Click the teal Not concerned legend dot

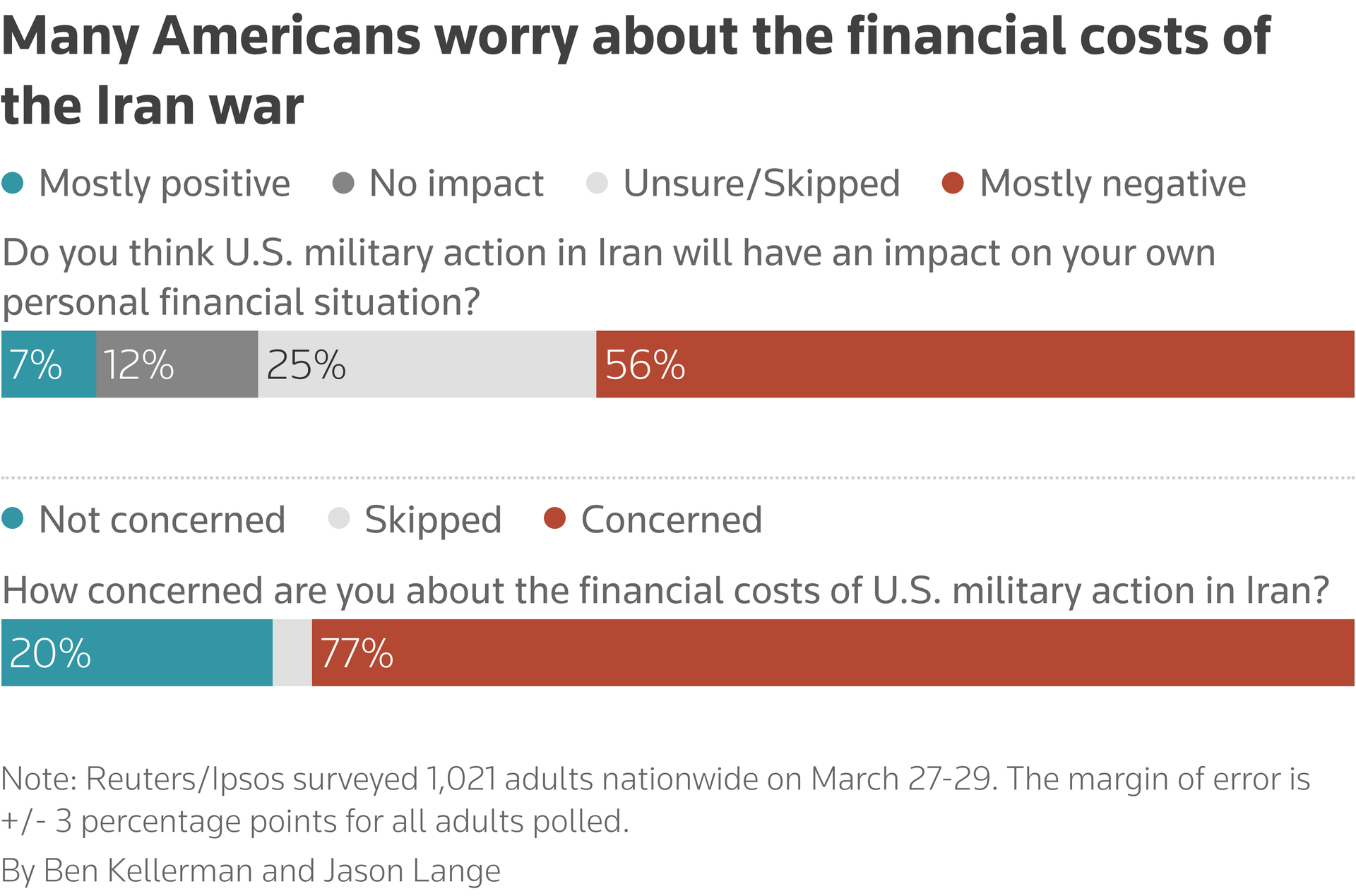pos(13,519)
